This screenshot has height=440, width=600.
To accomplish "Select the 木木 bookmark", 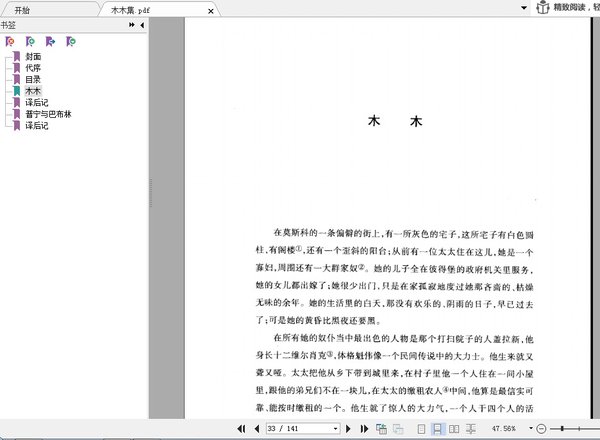I will 33,91.
